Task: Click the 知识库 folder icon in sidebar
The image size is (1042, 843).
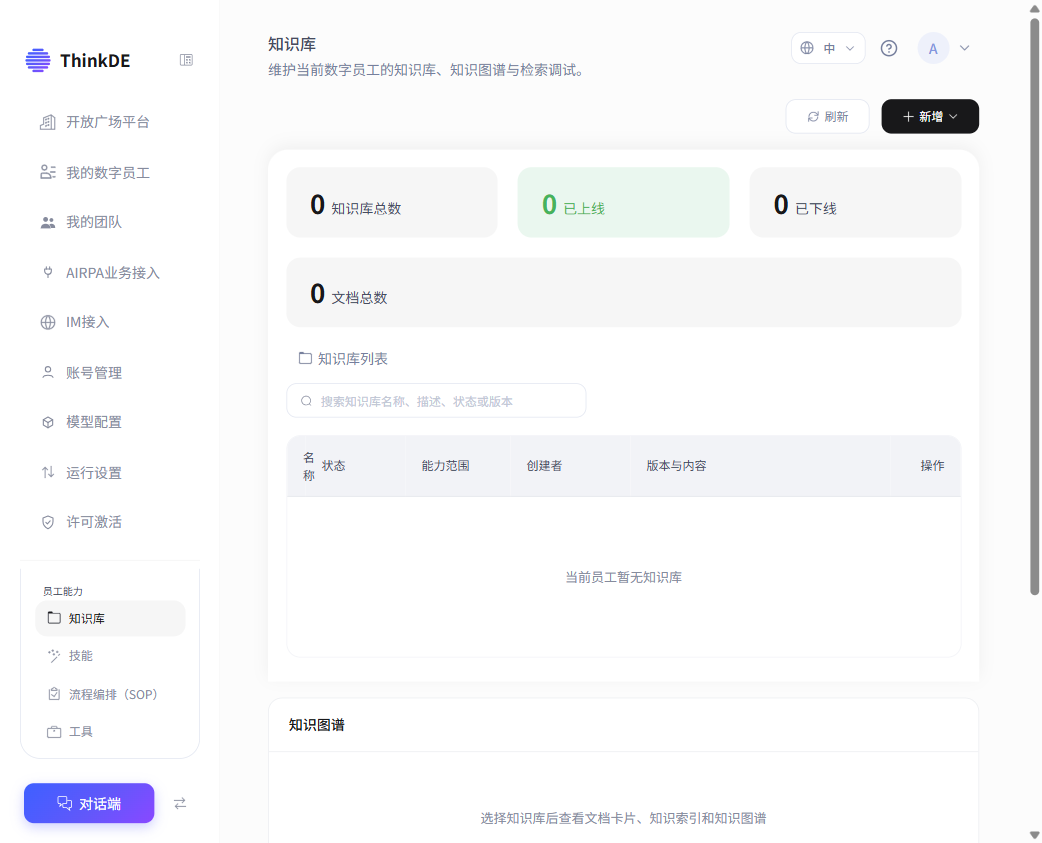Action: pos(54,618)
